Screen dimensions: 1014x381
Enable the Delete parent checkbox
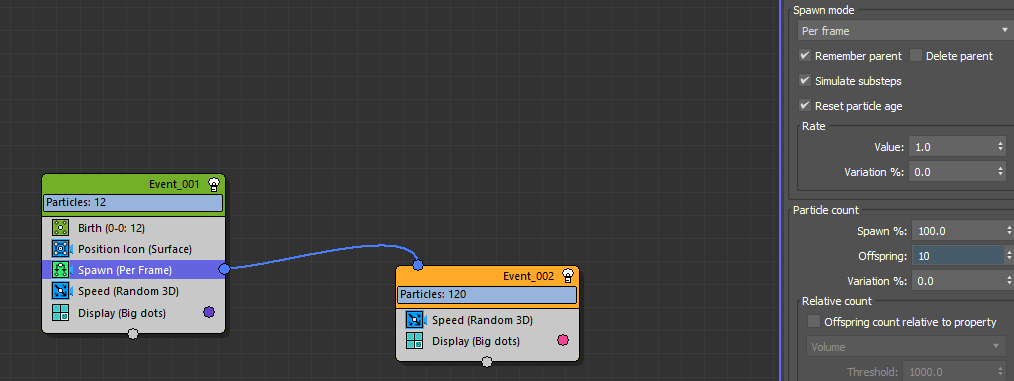coord(916,56)
